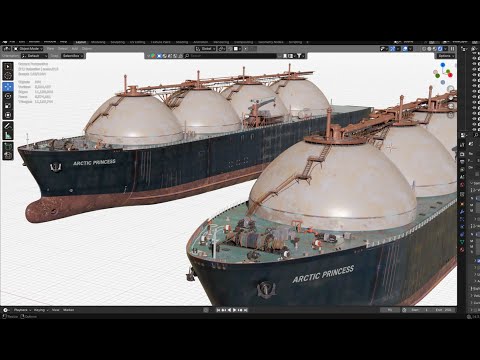The image size is (480, 360).
Task: Toggle proportional editing in header
Action: 247,49
